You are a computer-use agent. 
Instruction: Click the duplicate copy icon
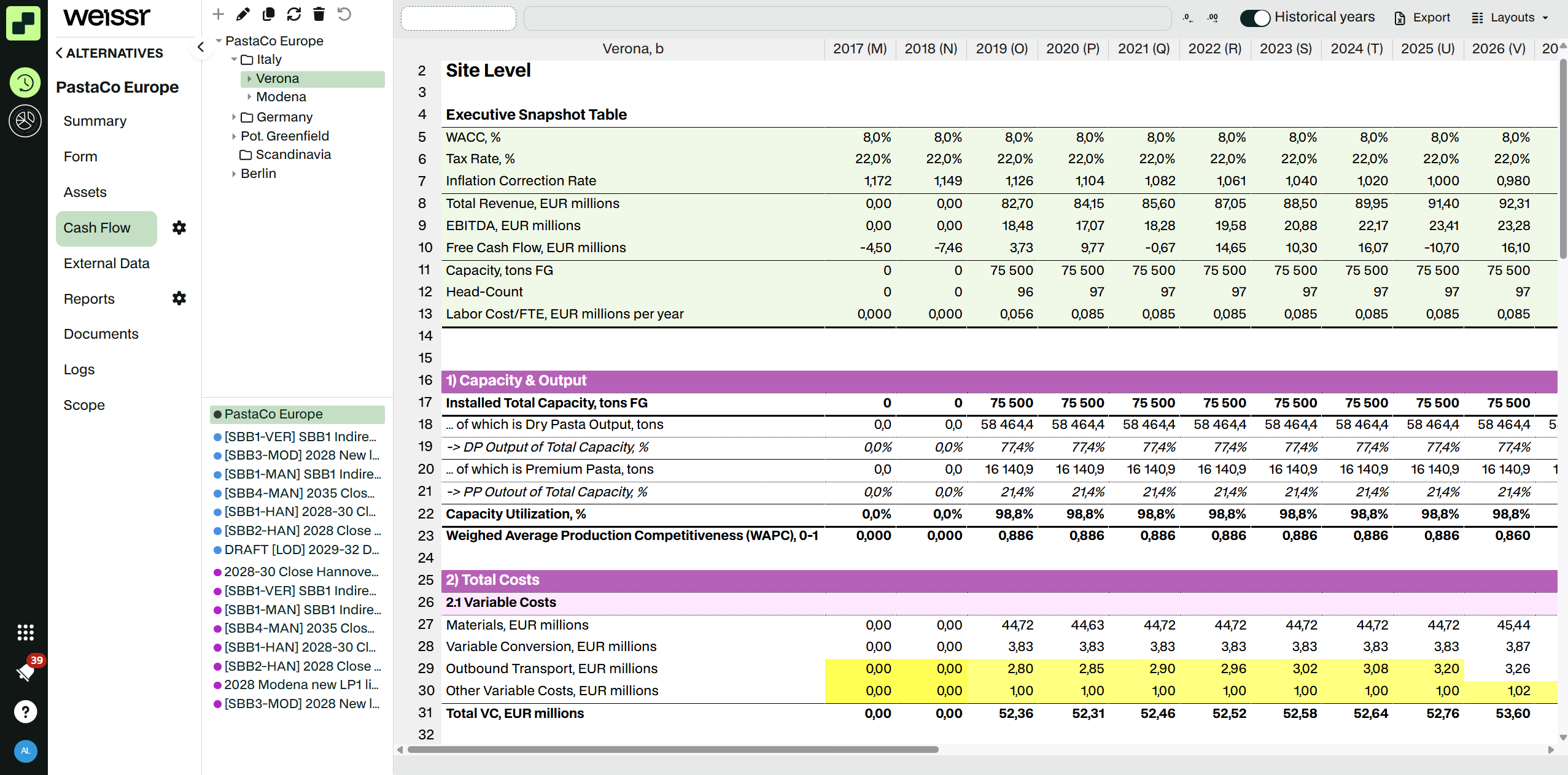click(x=268, y=14)
